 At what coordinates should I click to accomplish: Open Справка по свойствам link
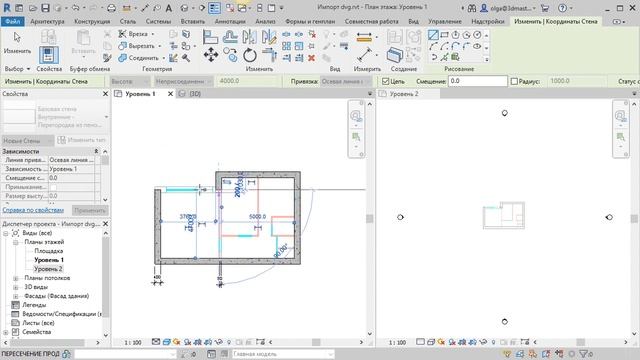point(33,210)
